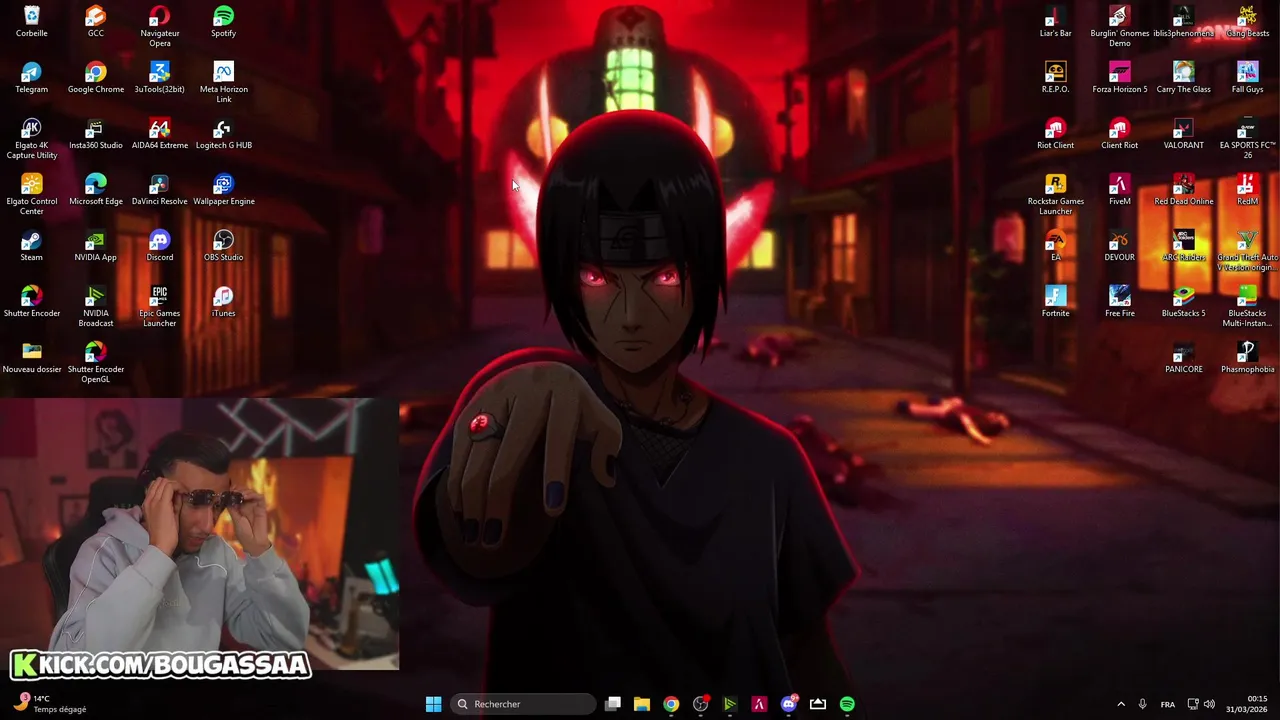
Task: Click the Rechercher taskbar search box
Action: coord(523,704)
